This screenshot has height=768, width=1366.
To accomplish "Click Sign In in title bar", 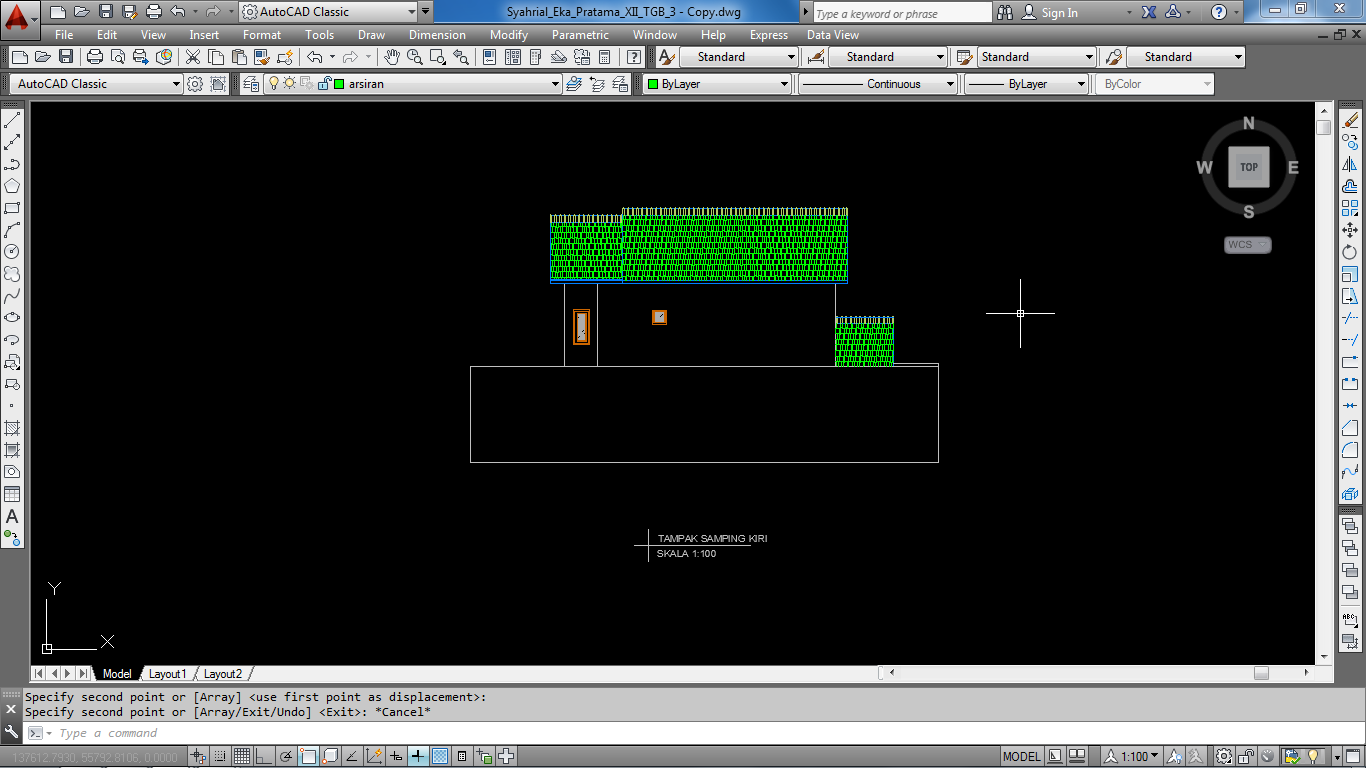I will click(1060, 13).
